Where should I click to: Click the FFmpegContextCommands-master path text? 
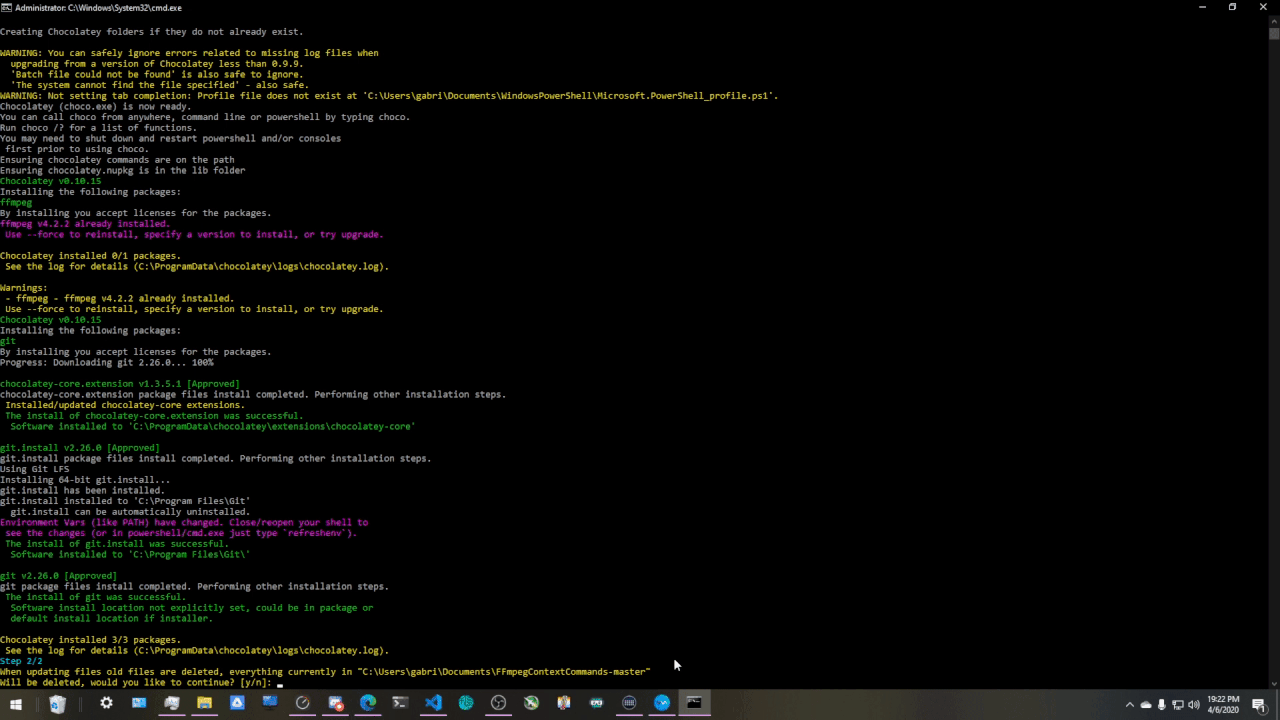point(503,672)
